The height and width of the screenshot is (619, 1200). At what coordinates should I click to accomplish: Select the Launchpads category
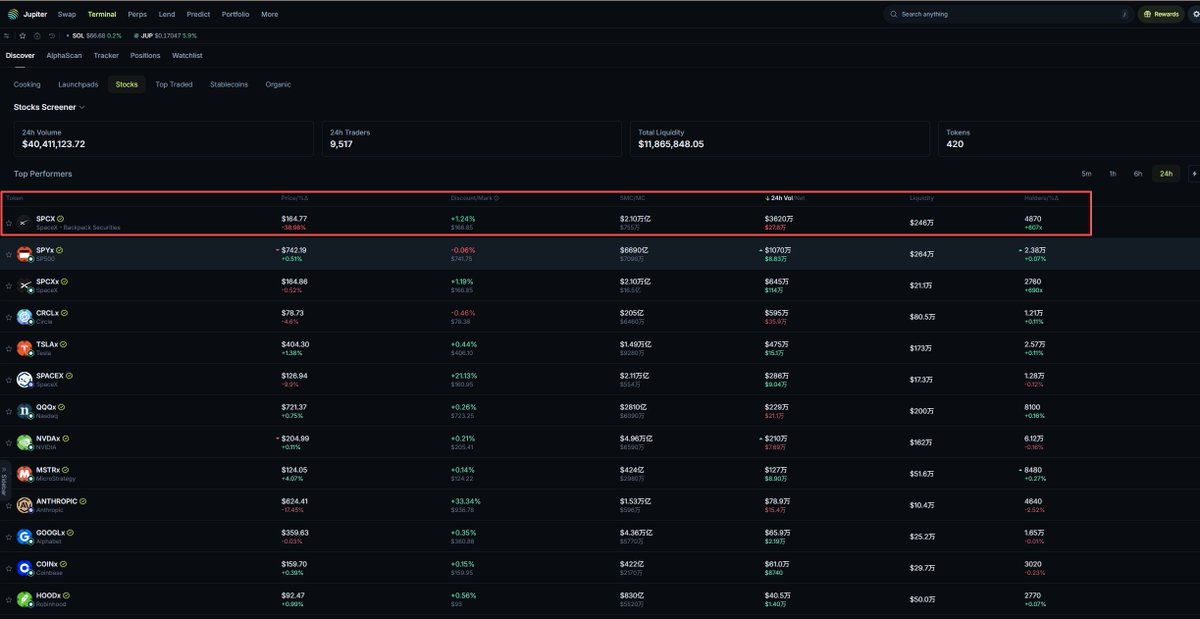pos(78,85)
